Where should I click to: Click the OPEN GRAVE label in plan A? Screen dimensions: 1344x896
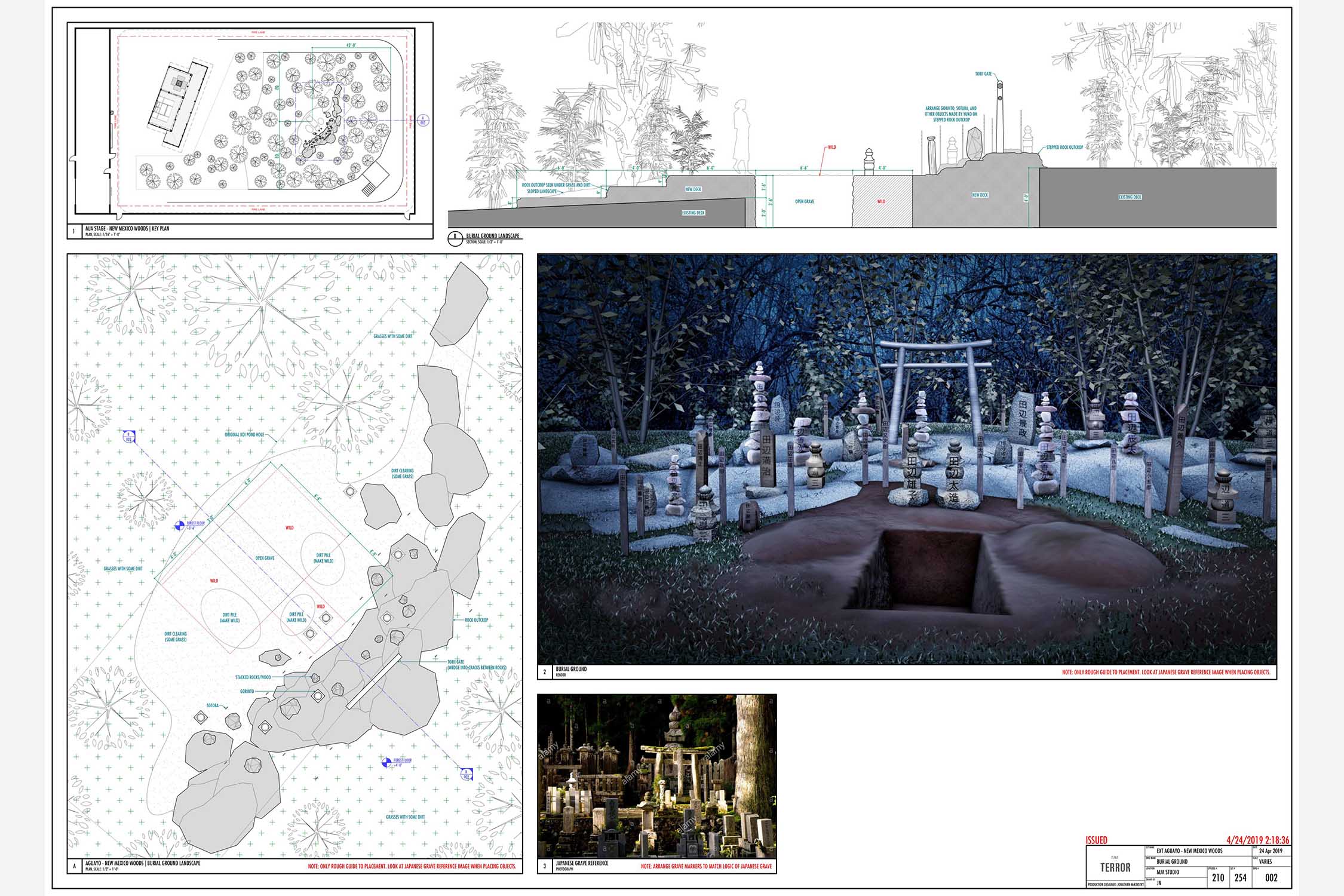[265, 558]
